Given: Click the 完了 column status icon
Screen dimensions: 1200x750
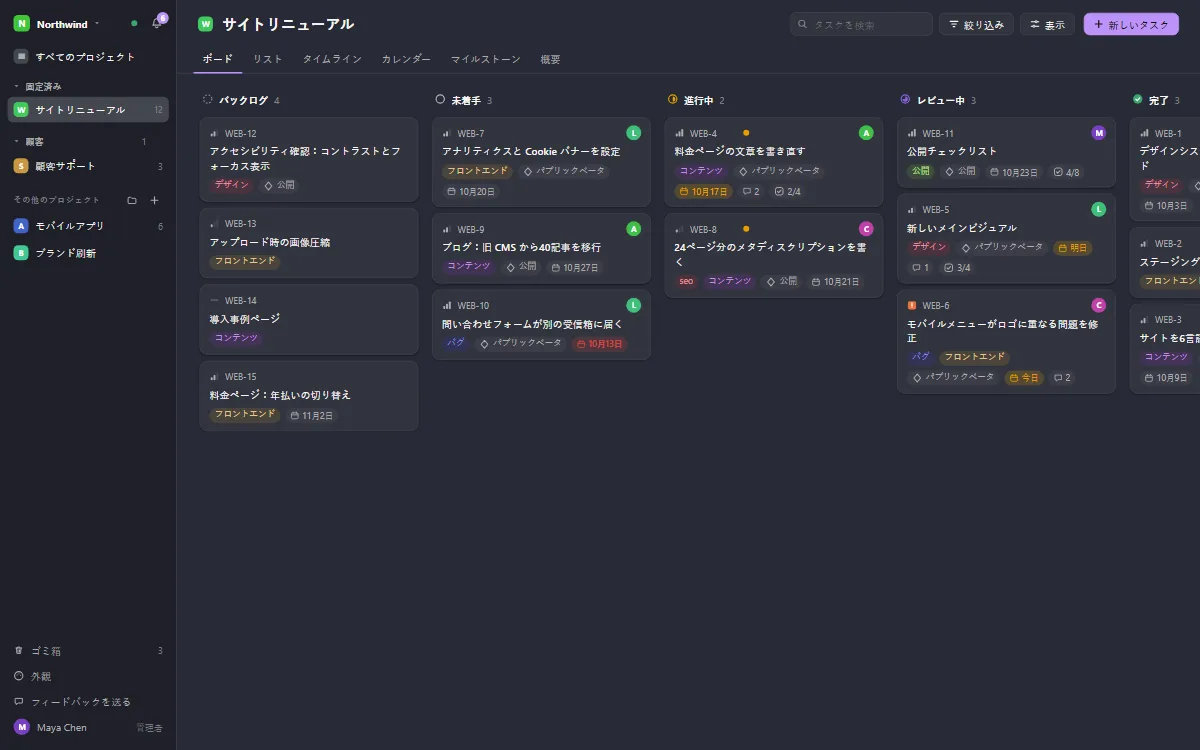Looking at the screenshot, I should 1138,100.
